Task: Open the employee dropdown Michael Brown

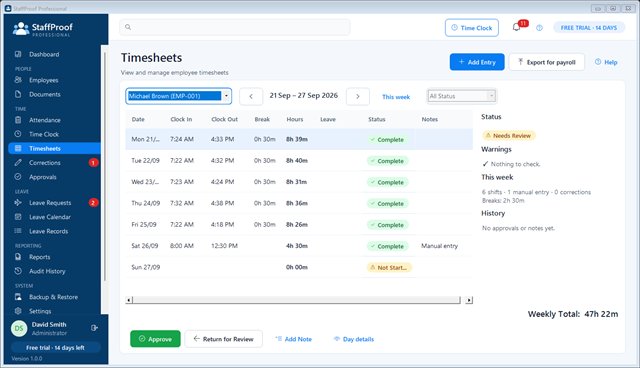Action: (x=178, y=96)
